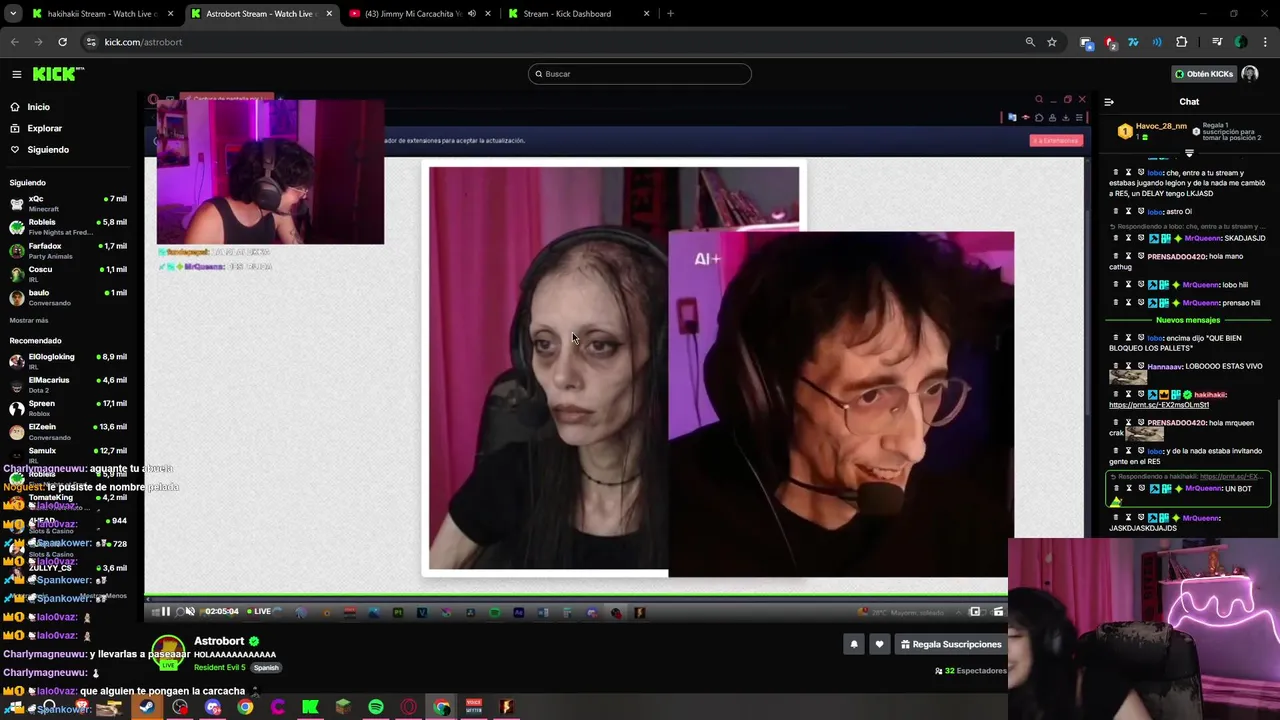1280x720 pixels.
Task: Open the browser media control icon
Action: pyautogui.click(x=1217, y=42)
